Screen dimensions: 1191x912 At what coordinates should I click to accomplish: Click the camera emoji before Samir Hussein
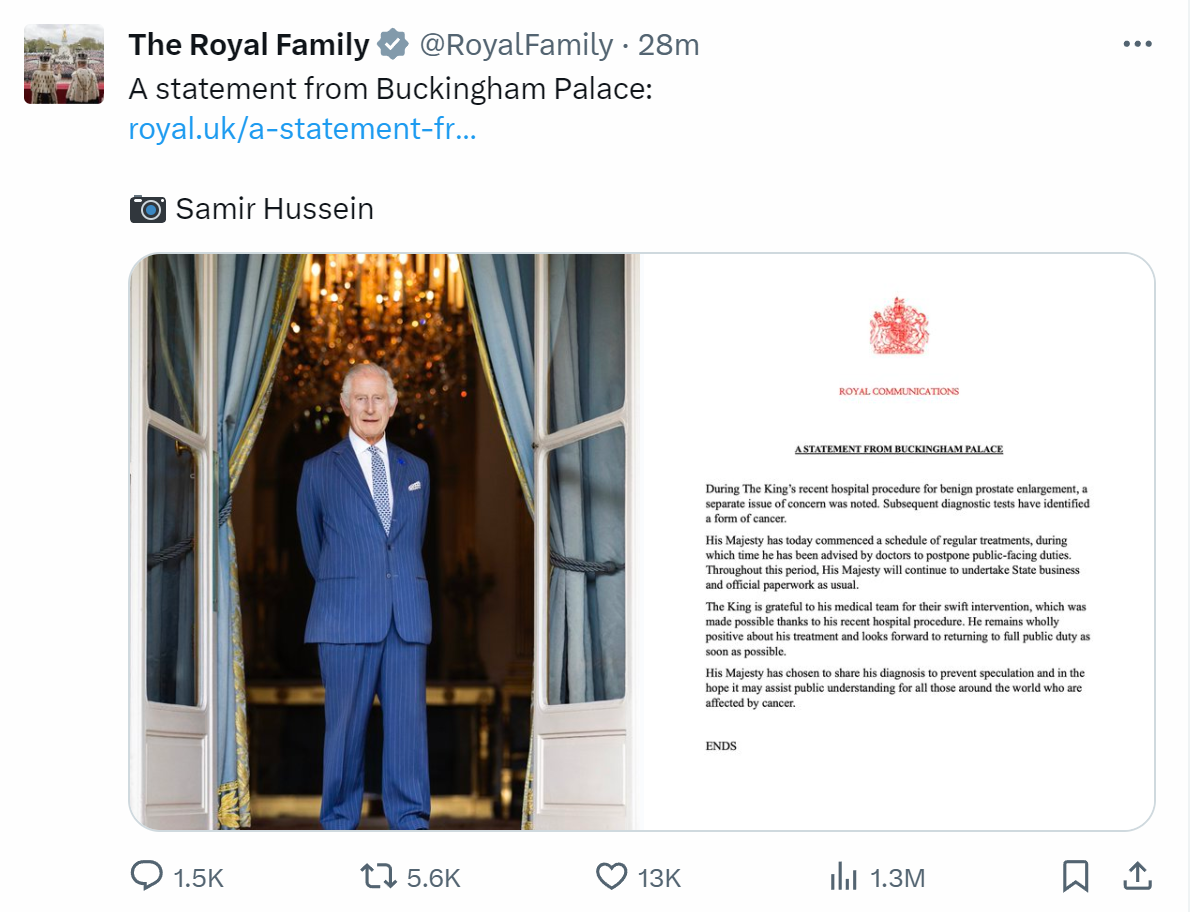147,209
